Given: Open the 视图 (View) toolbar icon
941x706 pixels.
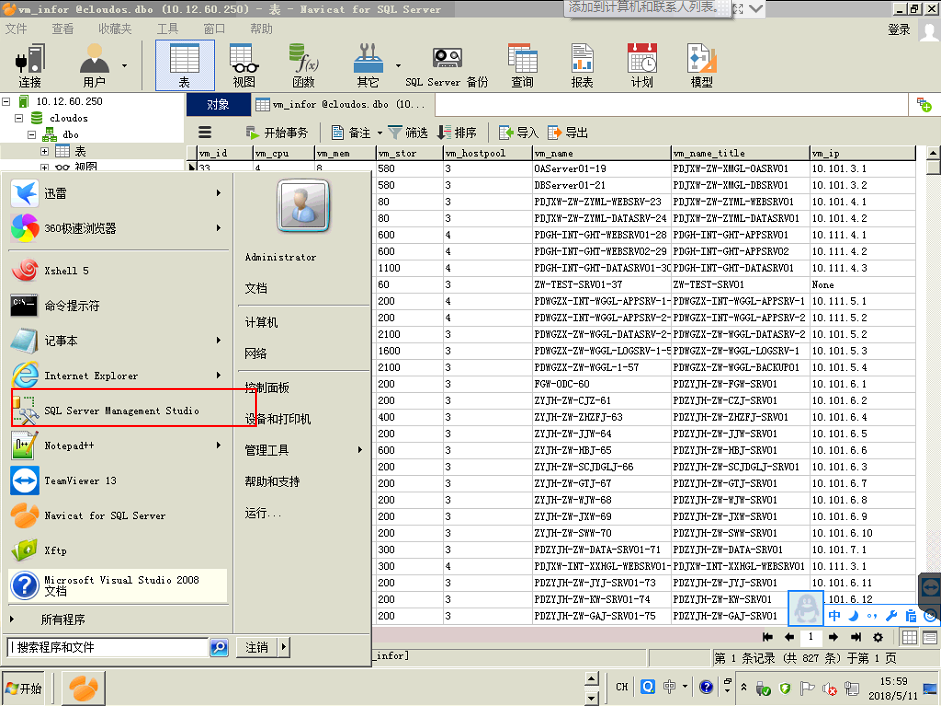Looking at the screenshot, I should (244, 65).
